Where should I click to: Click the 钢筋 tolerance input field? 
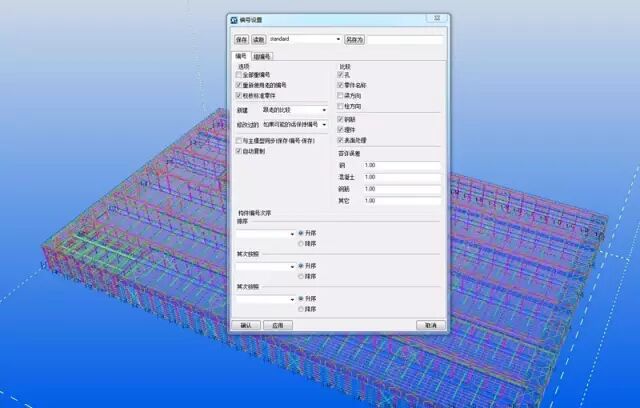402,189
